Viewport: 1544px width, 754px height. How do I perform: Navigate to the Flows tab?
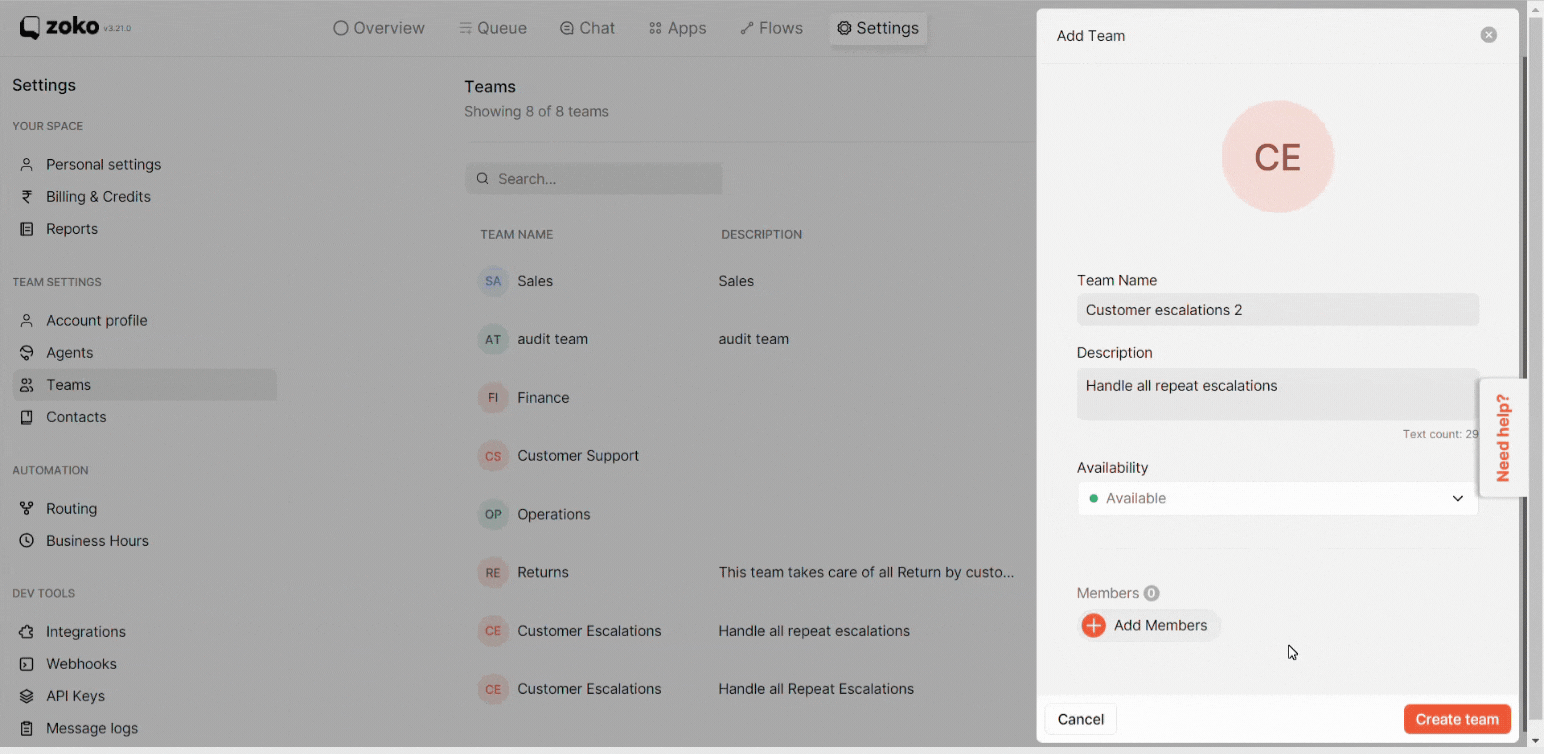point(771,28)
